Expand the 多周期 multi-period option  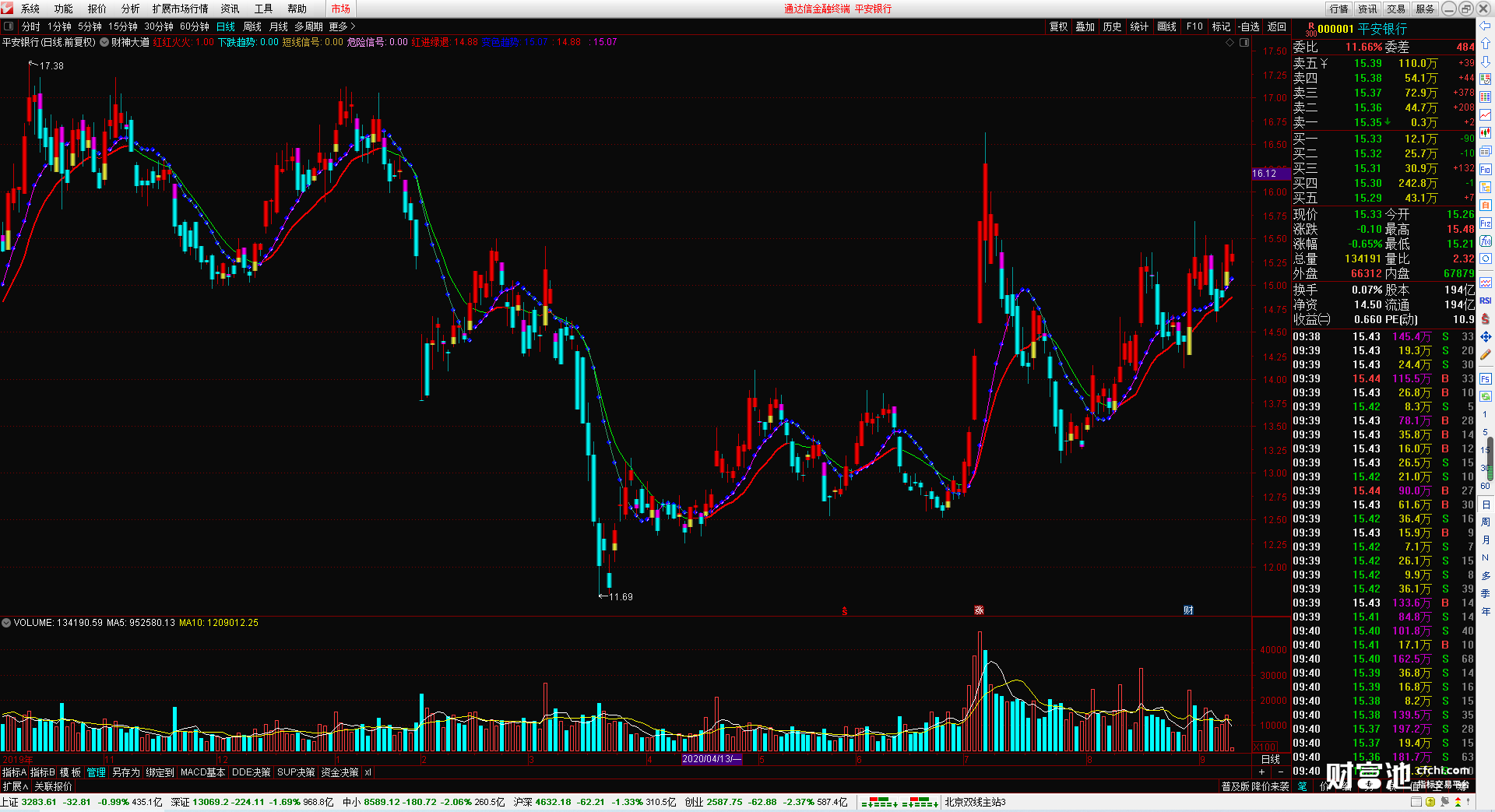click(308, 26)
